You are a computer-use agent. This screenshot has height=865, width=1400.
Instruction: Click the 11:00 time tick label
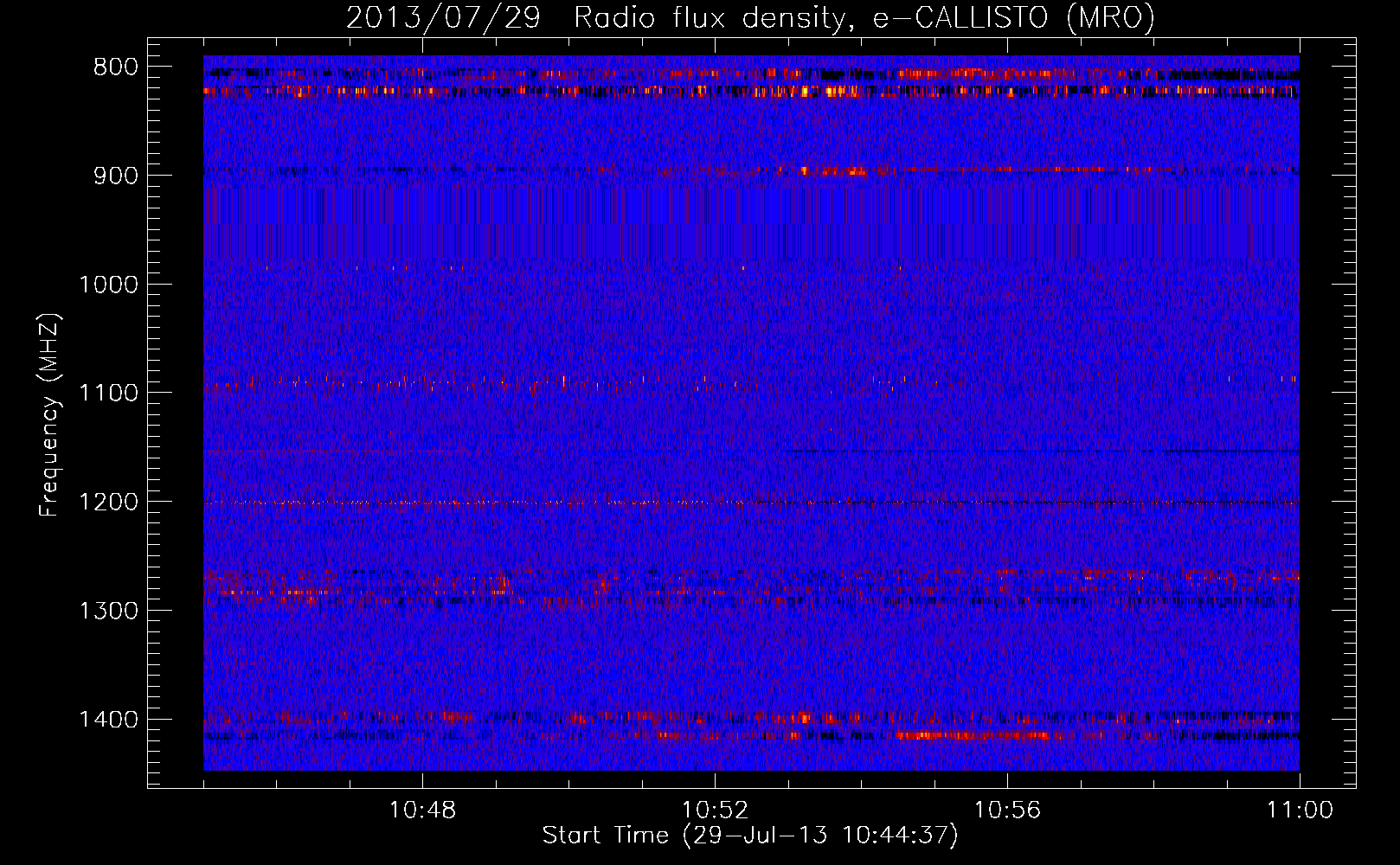click(1300, 811)
